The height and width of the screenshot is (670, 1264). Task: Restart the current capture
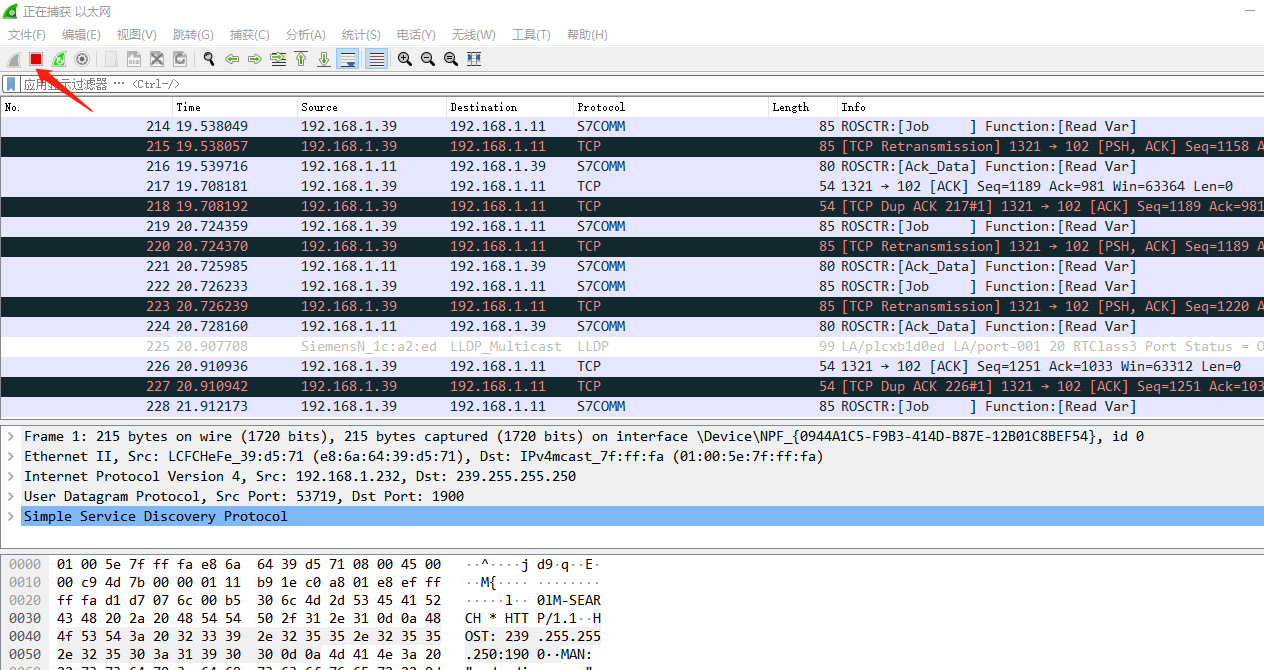coord(59,59)
